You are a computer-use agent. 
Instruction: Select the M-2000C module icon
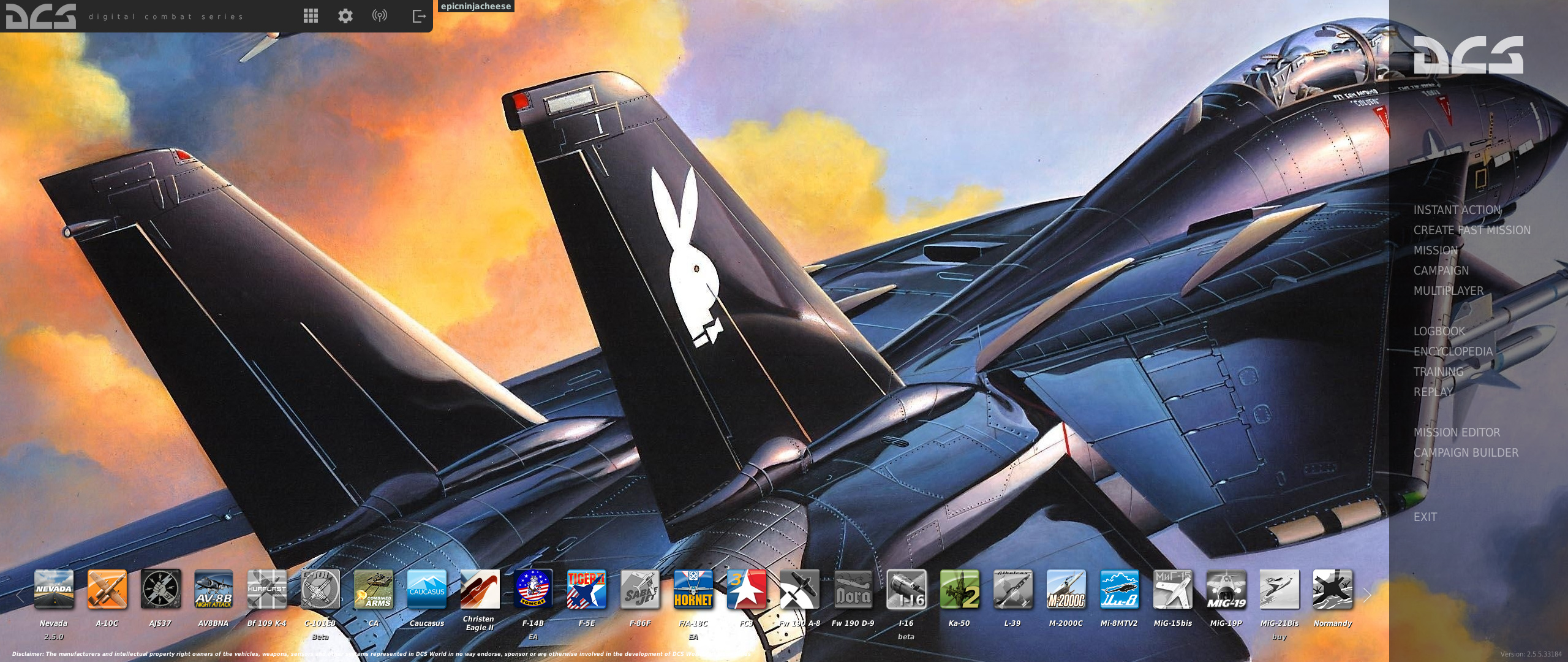pyautogui.click(x=1066, y=589)
